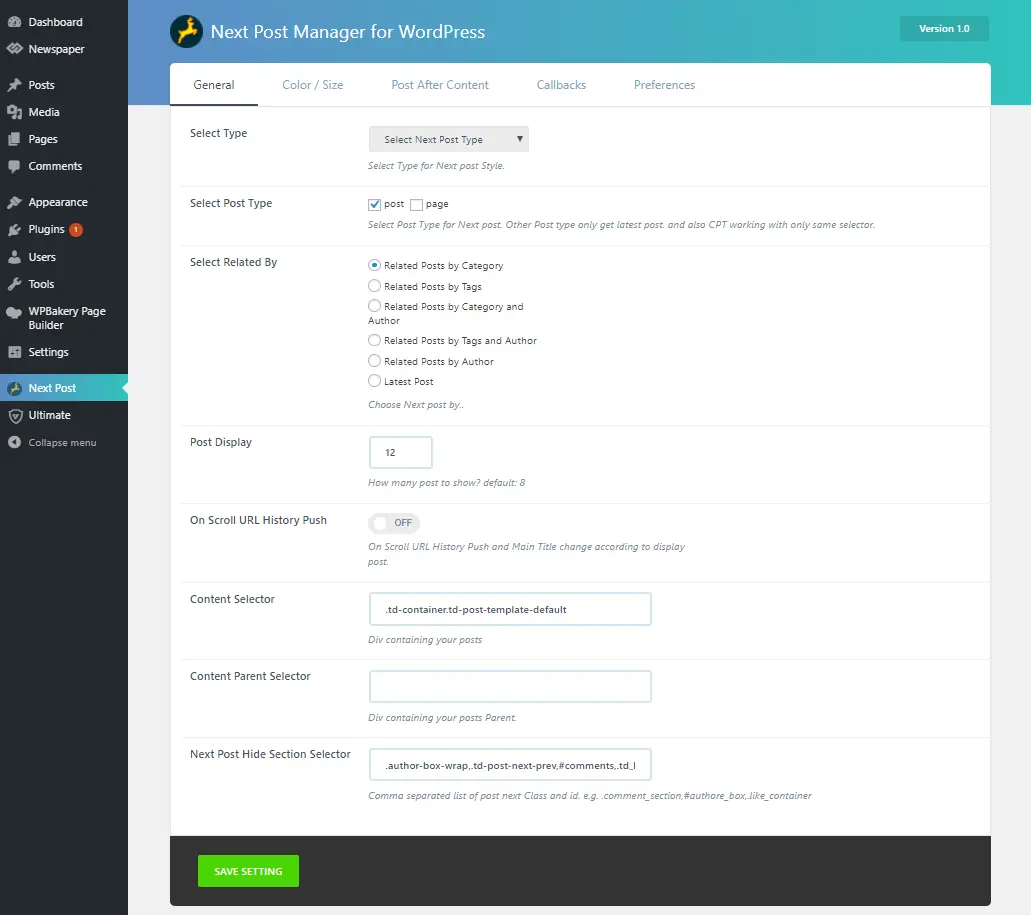Click the empty Content Parent Selector field

(510, 686)
